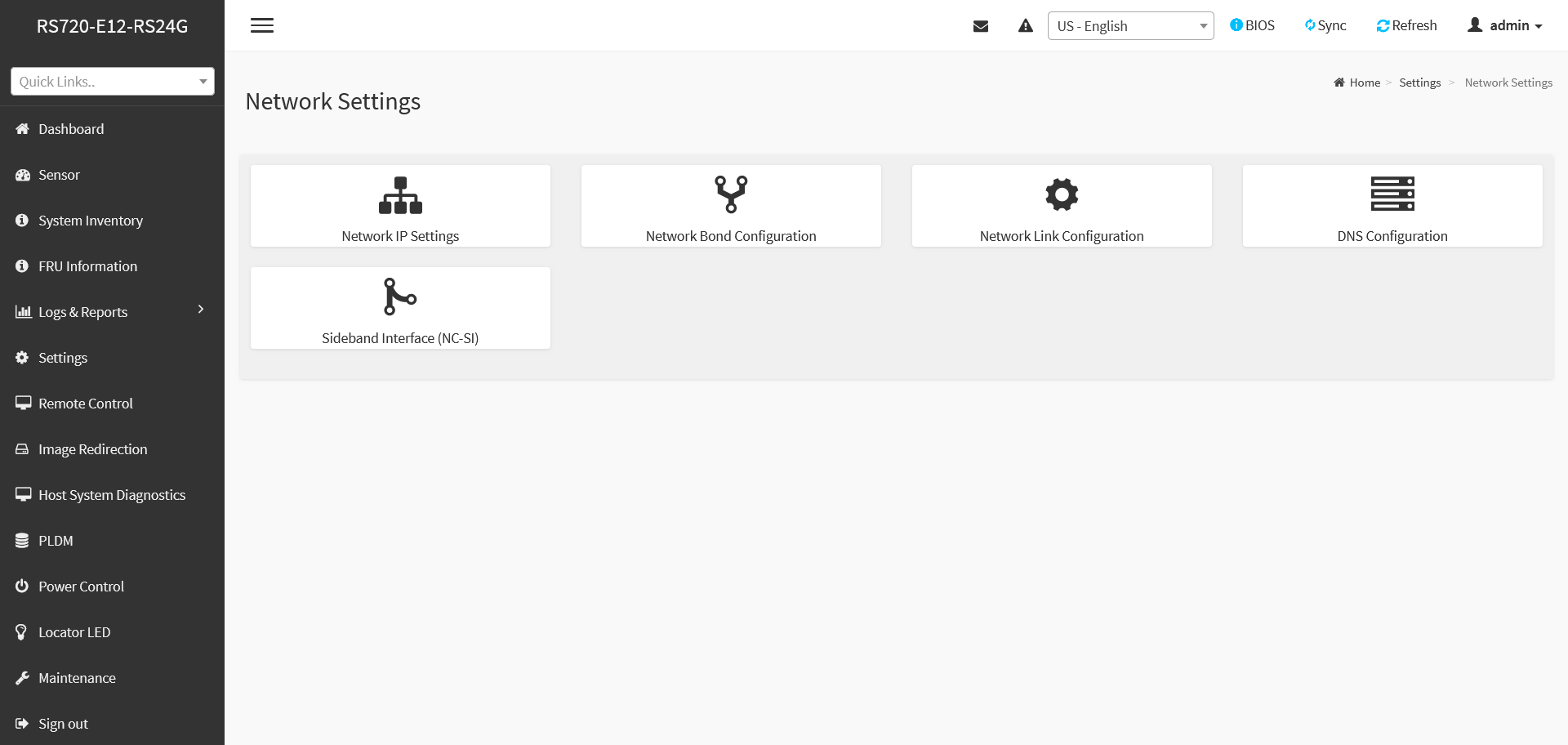
Task: Click the Power Control power icon
Action: pos(22,586)
